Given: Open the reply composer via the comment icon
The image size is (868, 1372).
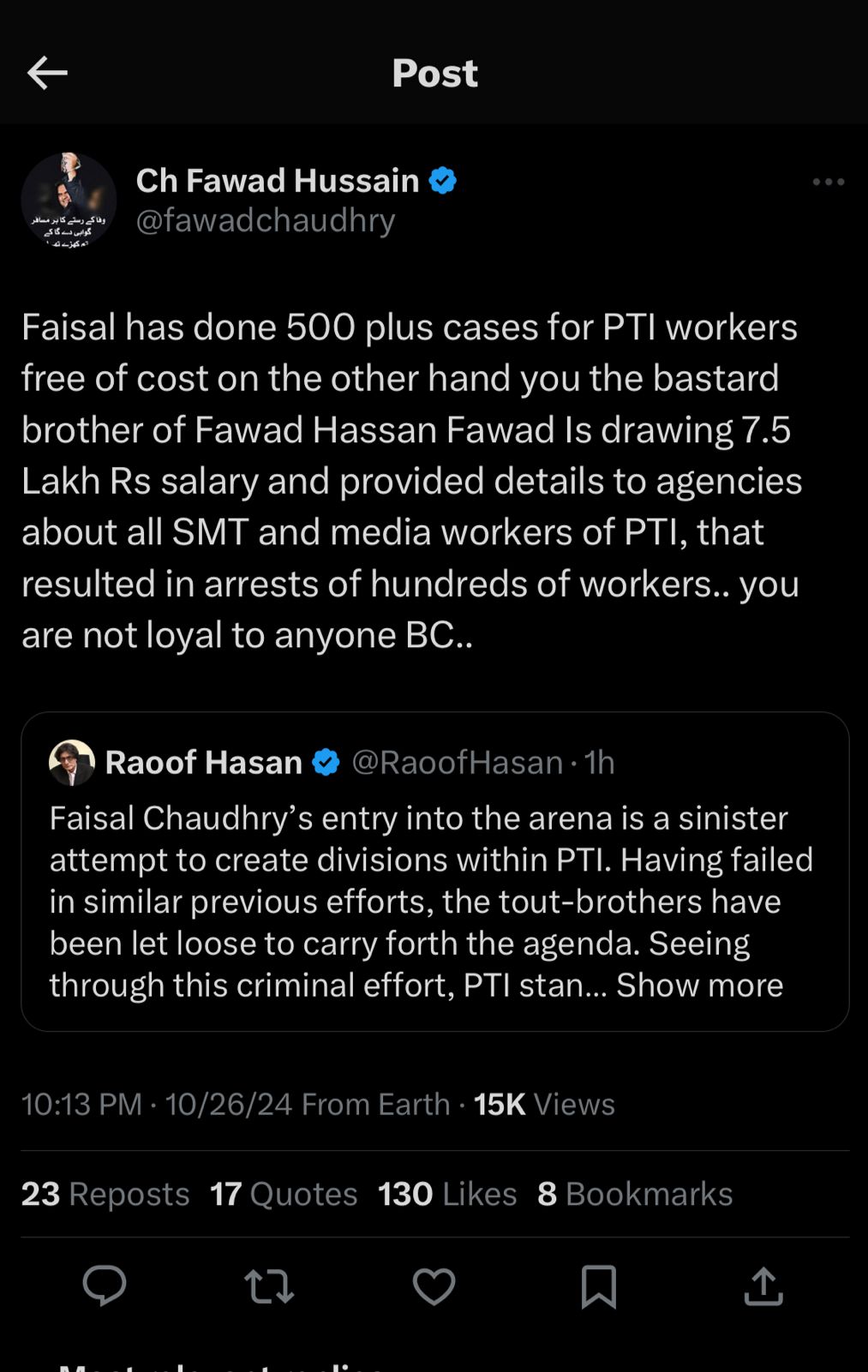Looking at the screenshot, I should point(105,1285).
